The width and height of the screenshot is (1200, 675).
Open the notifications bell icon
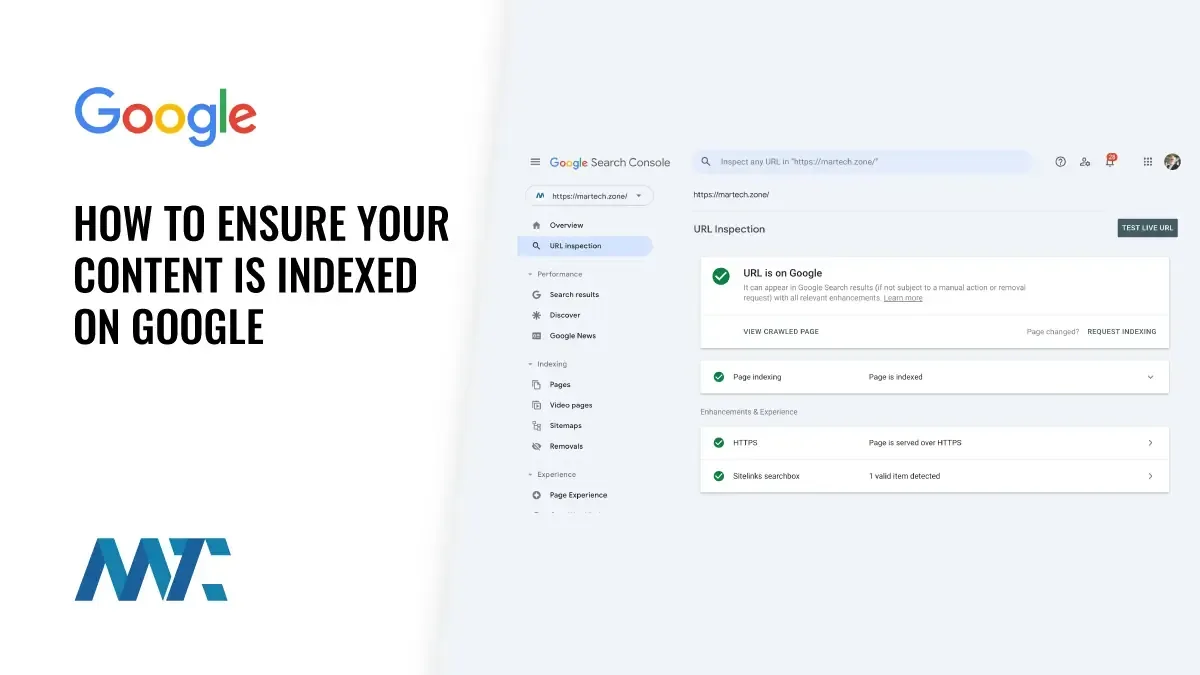(1110, 161)
